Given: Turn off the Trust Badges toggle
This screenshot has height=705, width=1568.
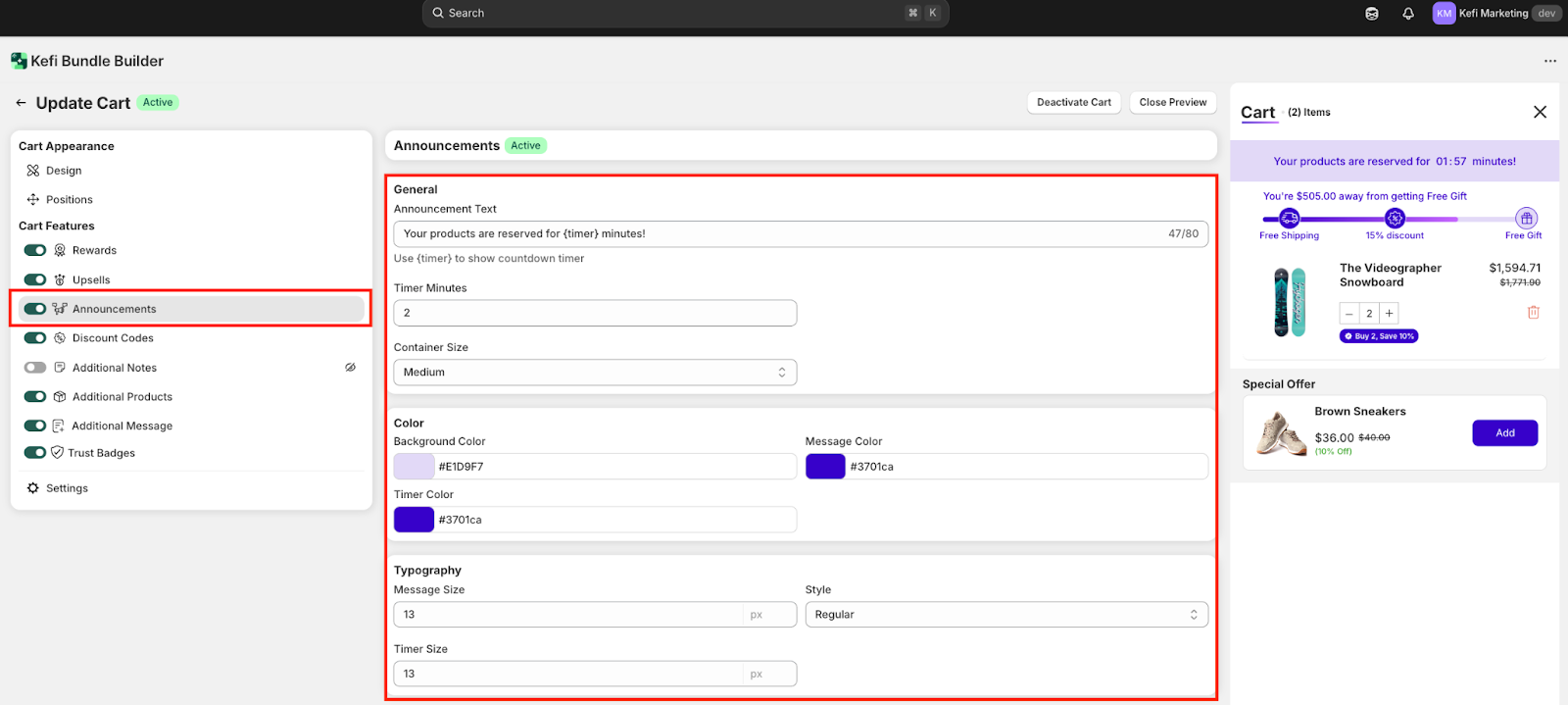Looking at the screenshot, I should (x=35, y=453).
